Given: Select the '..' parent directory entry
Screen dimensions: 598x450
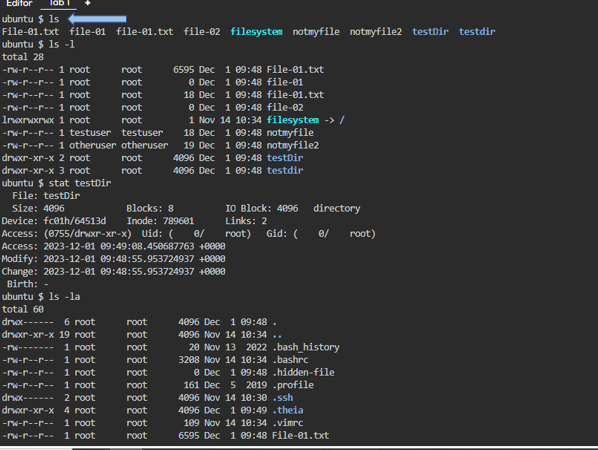Looking at the screenshot, I should point(277,335).
